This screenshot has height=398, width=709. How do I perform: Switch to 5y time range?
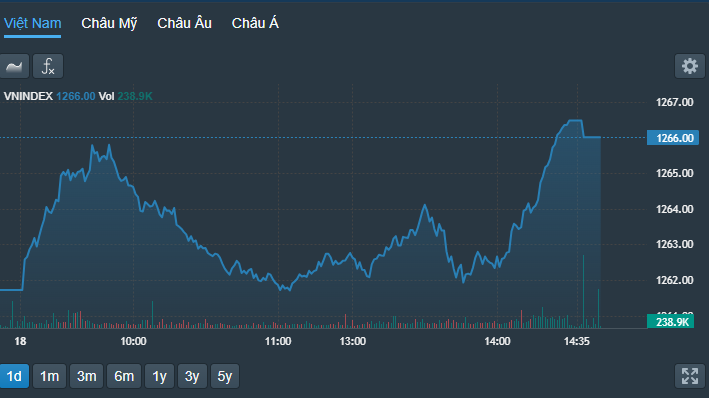click(x=225, y=376)
